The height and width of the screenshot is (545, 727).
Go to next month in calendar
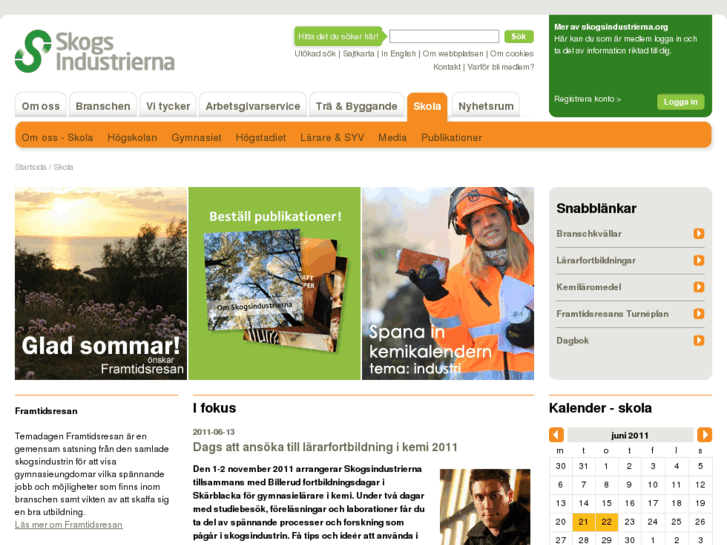[704, 435]
